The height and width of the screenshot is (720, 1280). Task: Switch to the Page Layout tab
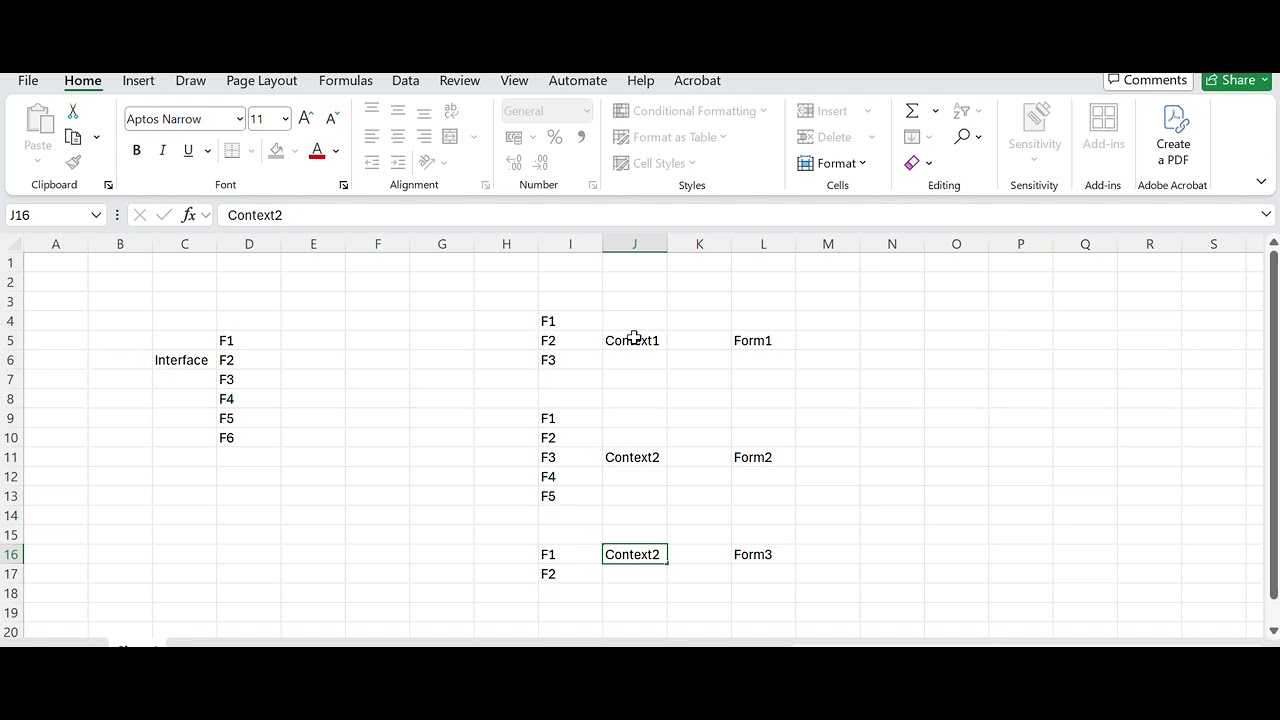pos(262,80)
